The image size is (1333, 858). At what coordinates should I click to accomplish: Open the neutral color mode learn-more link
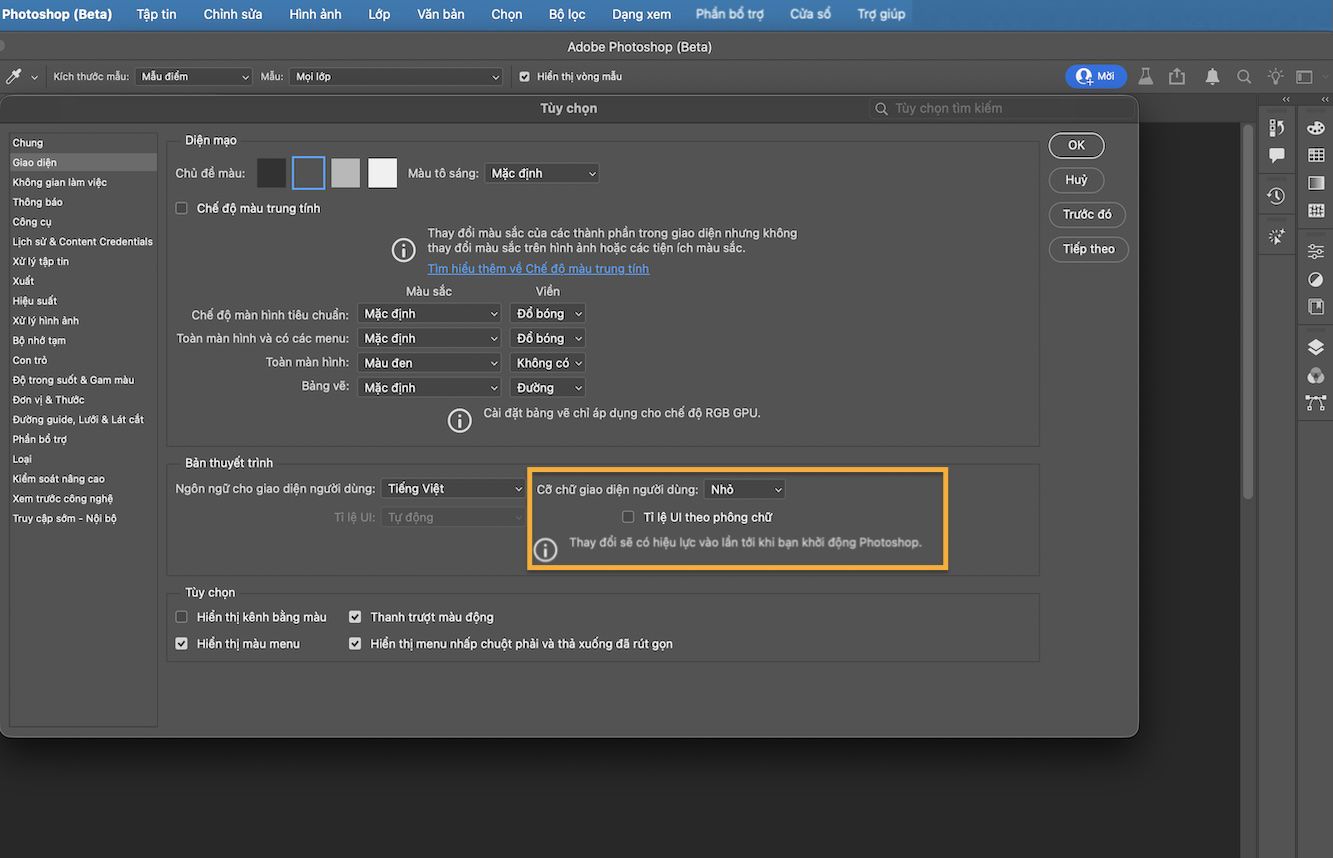pyautogui.click(x=537, y=268)
